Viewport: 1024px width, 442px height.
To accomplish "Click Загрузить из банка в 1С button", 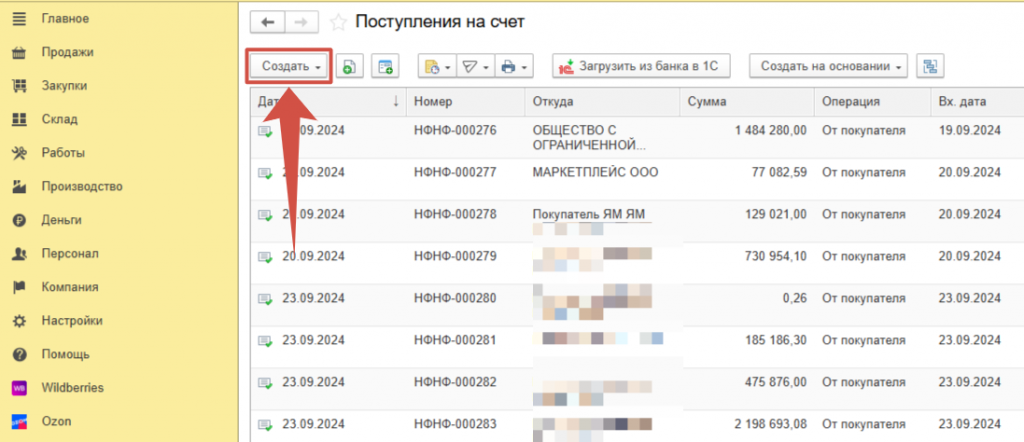I will pos(641,67).
